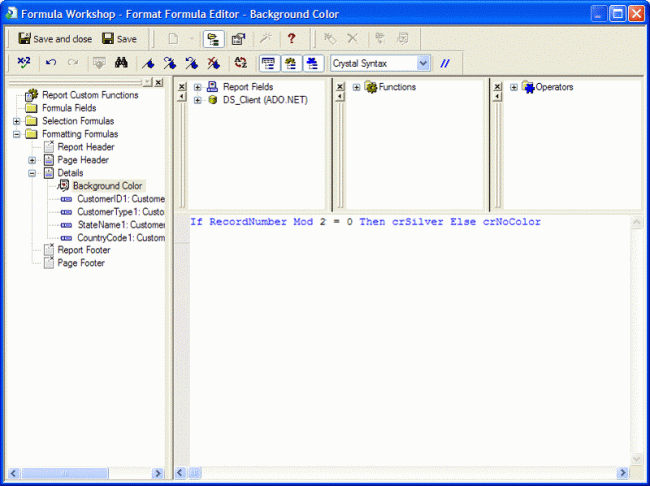Click the Toggle bookmark icon

[x=148, y=63]
